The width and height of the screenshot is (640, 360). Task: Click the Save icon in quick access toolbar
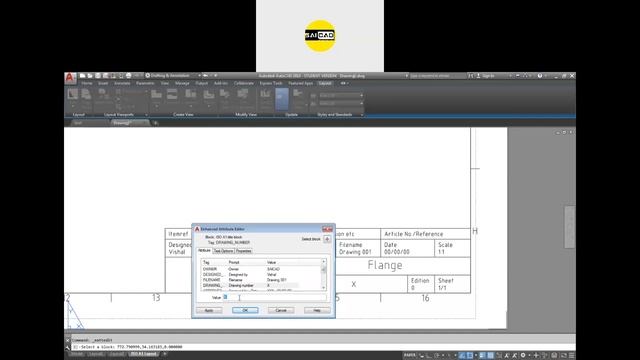pyautogui.click(x=98, y=76)
